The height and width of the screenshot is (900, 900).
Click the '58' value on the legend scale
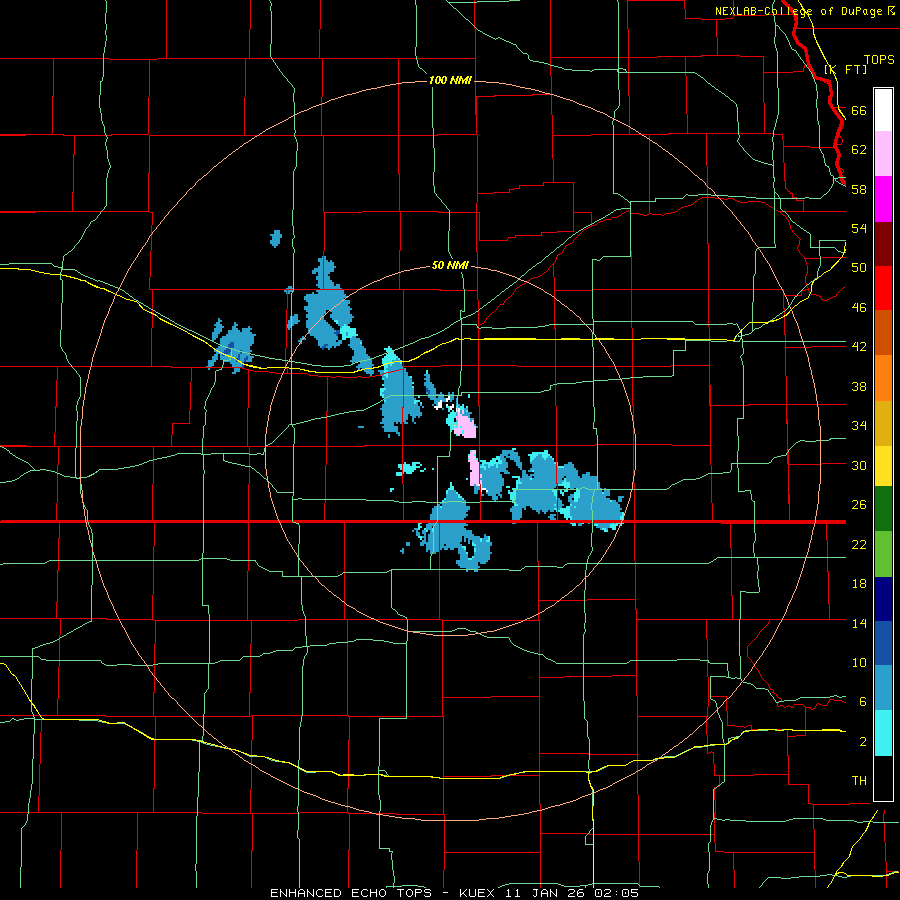859,189
